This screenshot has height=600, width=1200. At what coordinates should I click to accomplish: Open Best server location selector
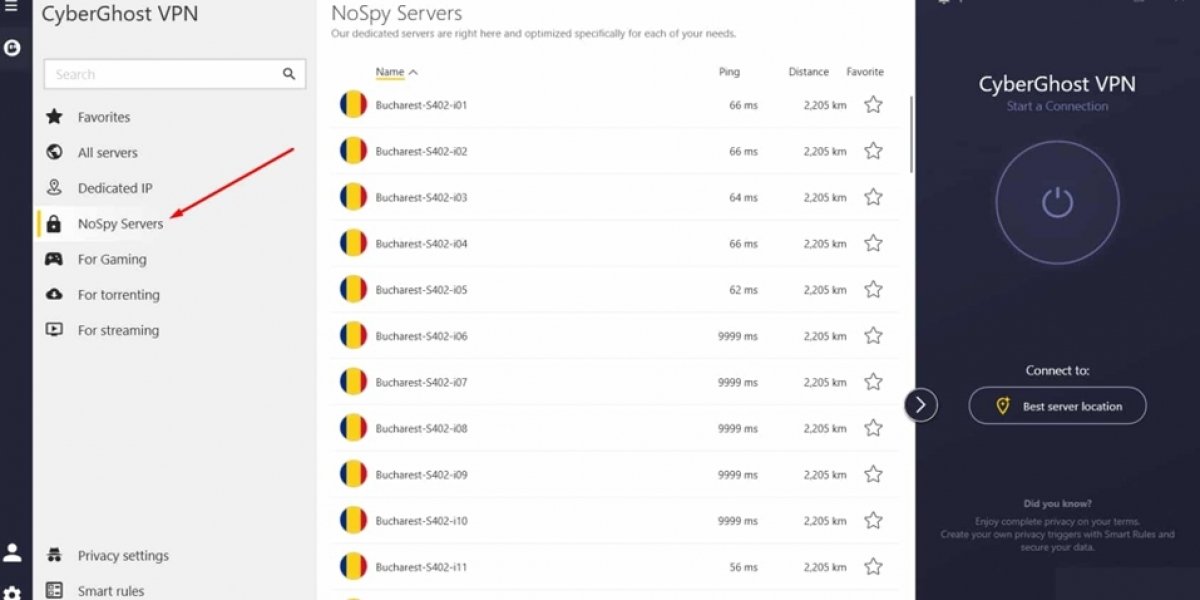[1057, 406]
